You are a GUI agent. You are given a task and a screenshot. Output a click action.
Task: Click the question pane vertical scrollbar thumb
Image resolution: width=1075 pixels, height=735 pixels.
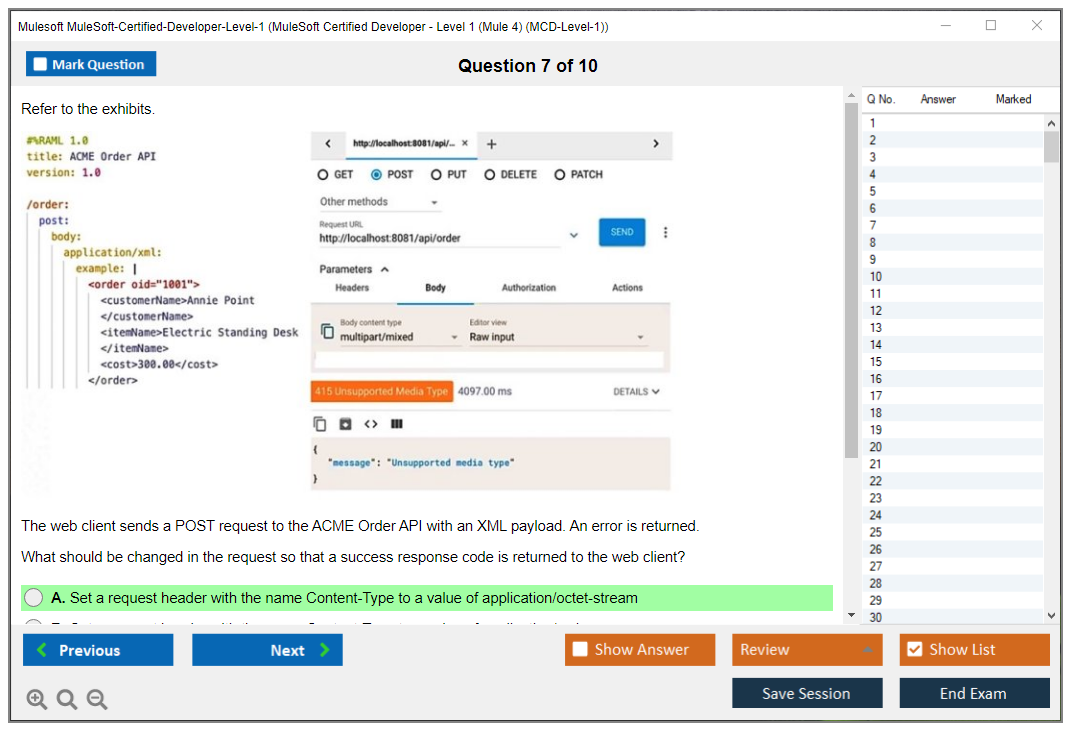[x=851, y=280]
